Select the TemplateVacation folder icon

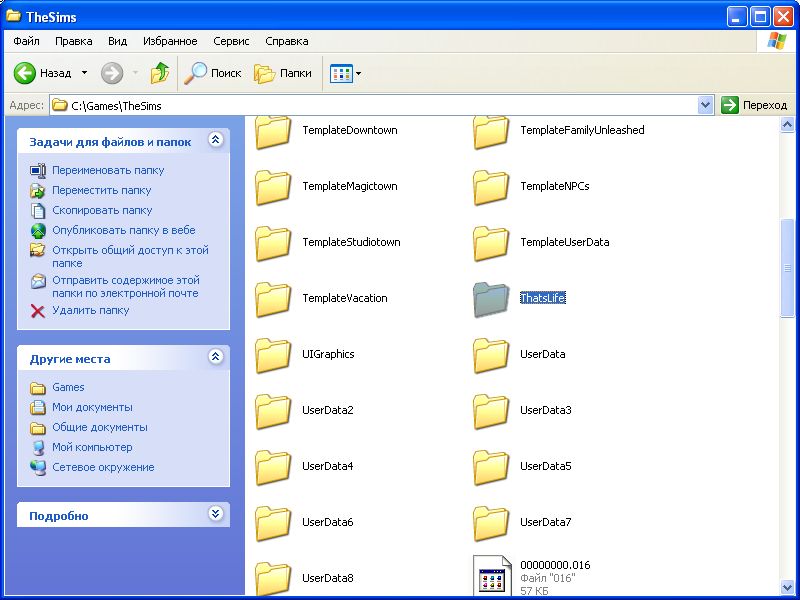click(x=273, y=299)
